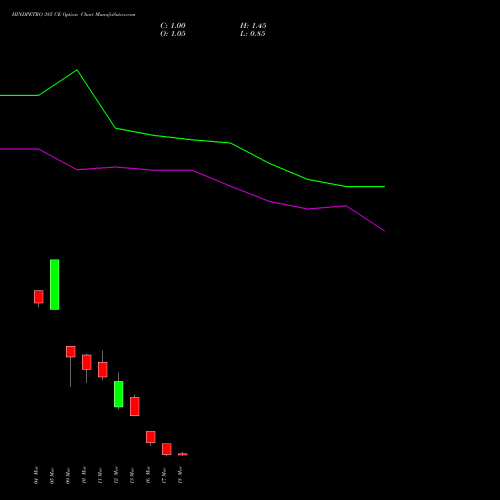
Task: Click the 10 Mar date label
Action: [x=84, y=475]
